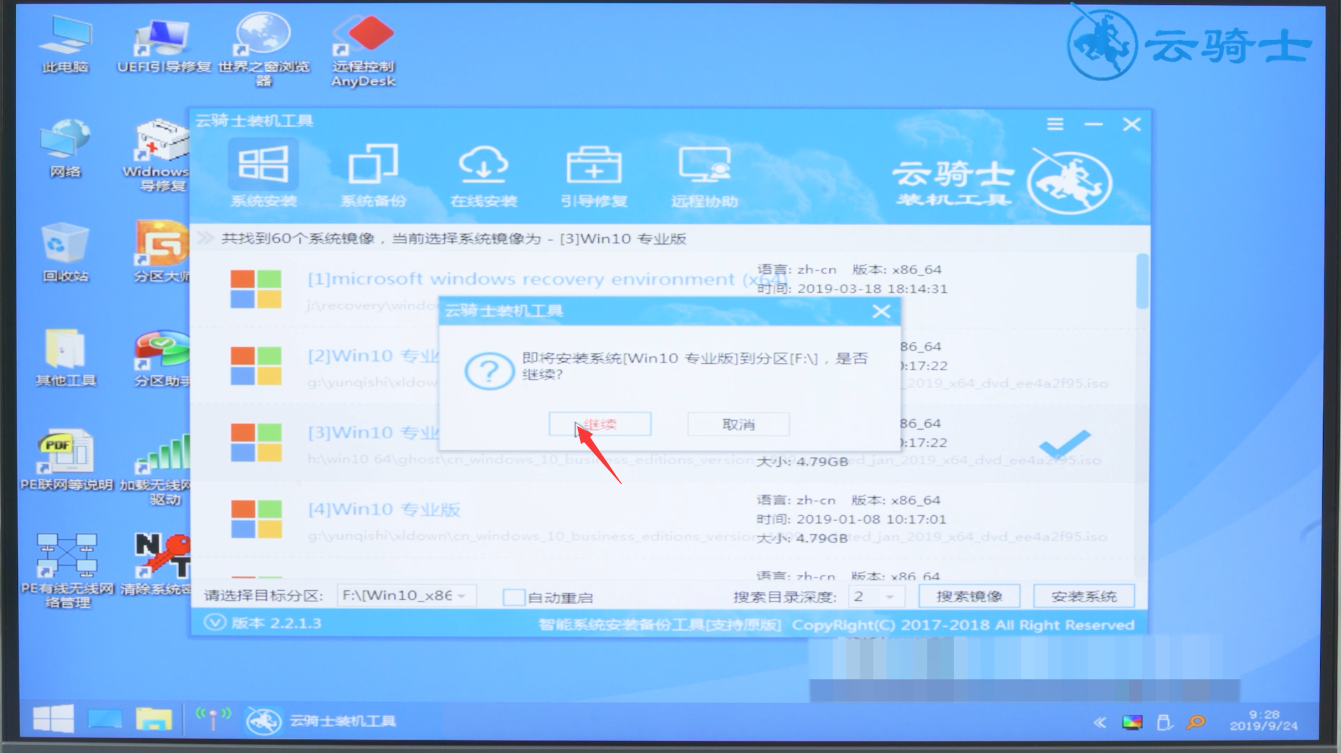Click the Windows logo beside the [2]Win10 entry
Viewport: 1341px width, 753px height.
(256, 365)
